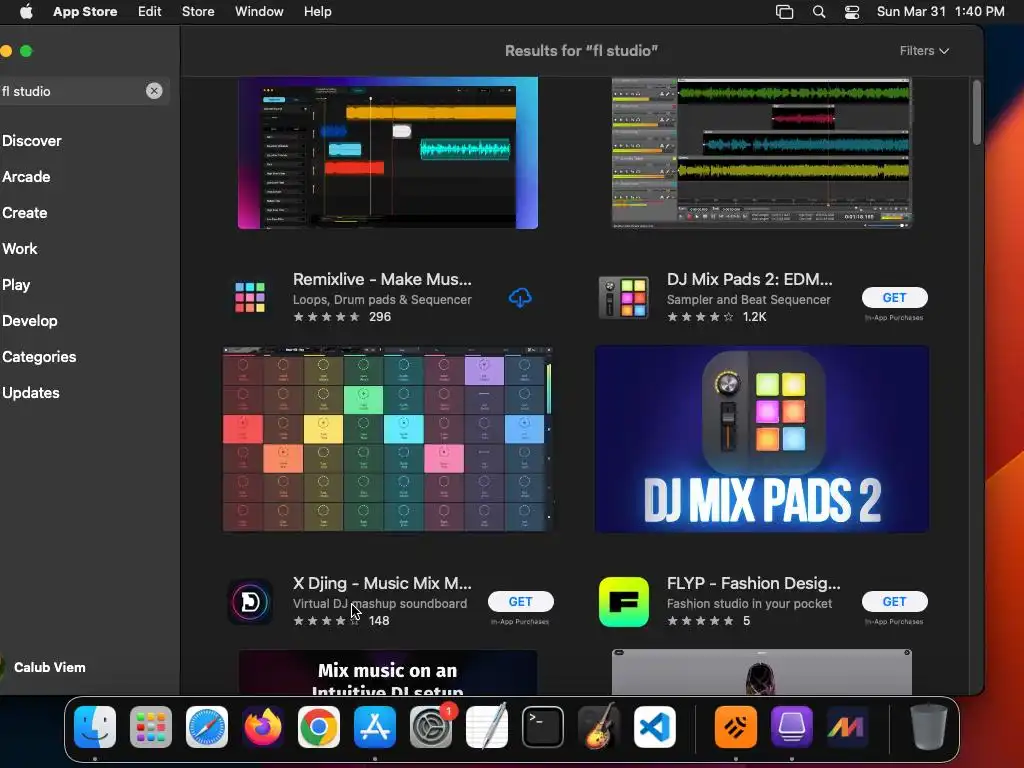Open the X Djing app icon
This screenshot has height=768, width=1024.
(250, 601)
